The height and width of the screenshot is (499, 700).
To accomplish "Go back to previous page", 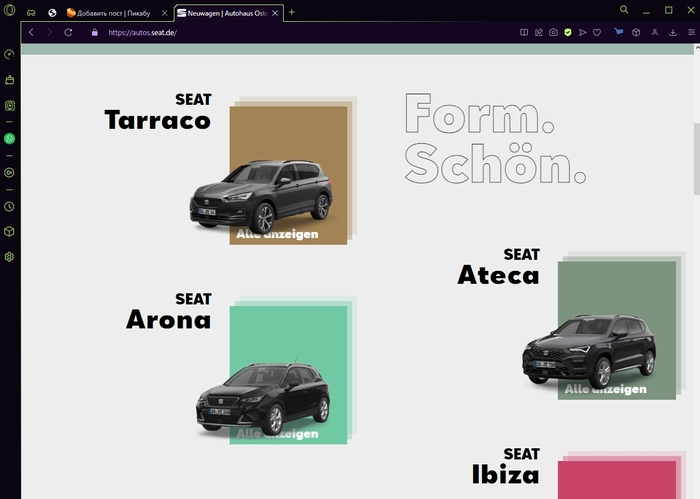I will 31,32.
